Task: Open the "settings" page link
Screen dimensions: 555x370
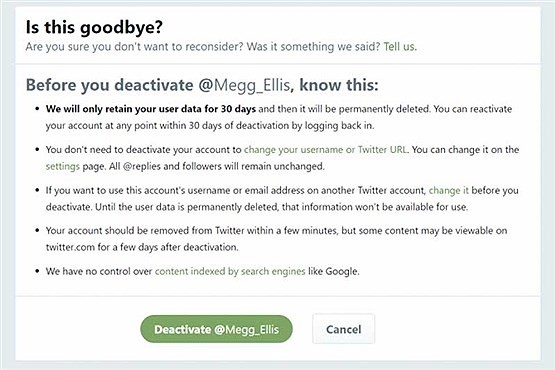Action: tap(63, 166)
